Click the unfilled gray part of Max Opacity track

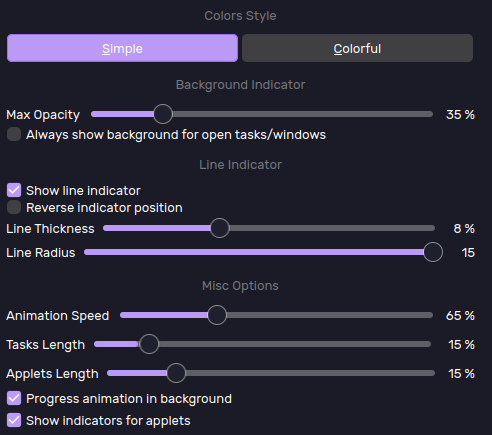303,114
